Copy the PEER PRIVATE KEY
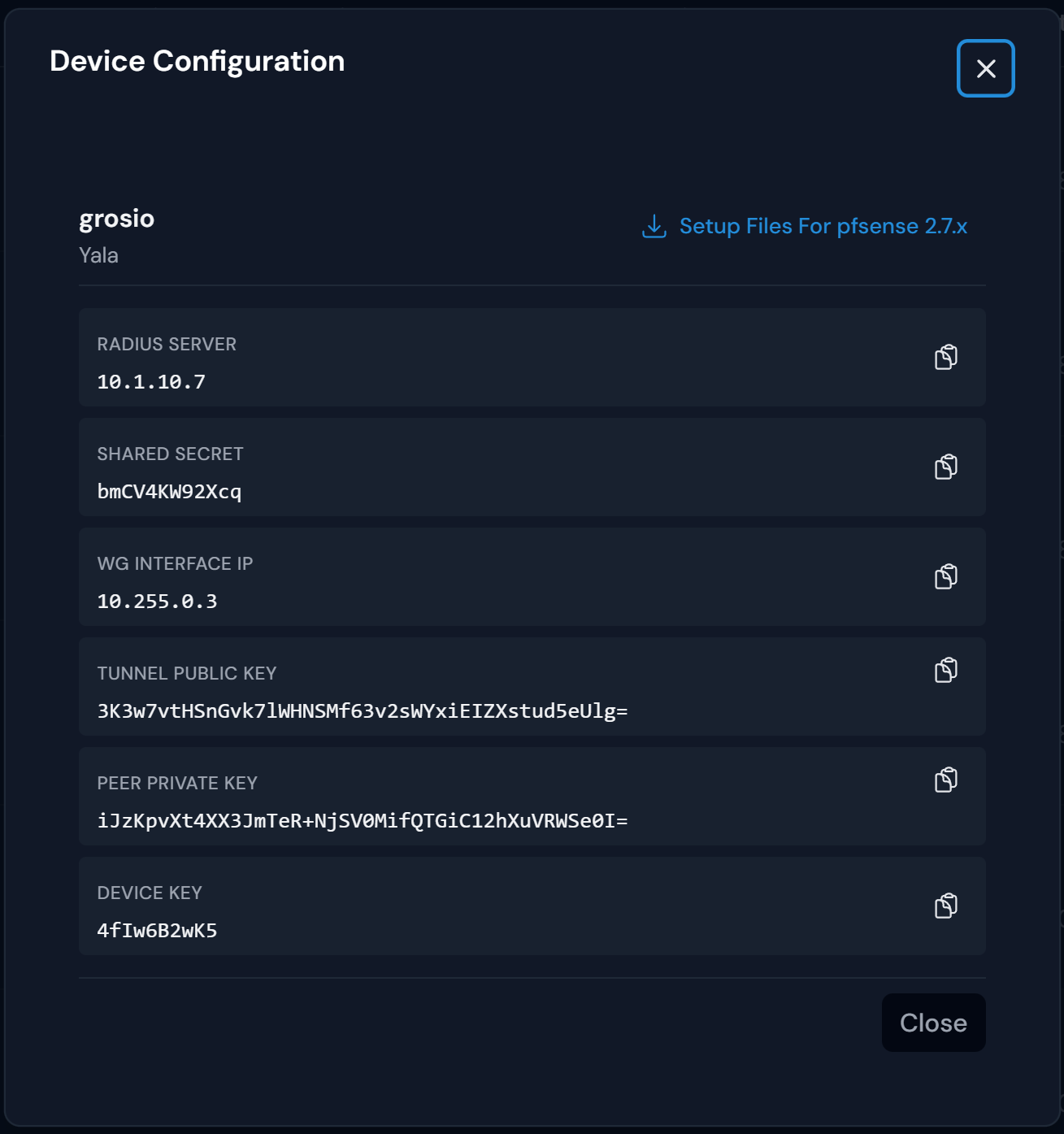 tap(947, 780)
